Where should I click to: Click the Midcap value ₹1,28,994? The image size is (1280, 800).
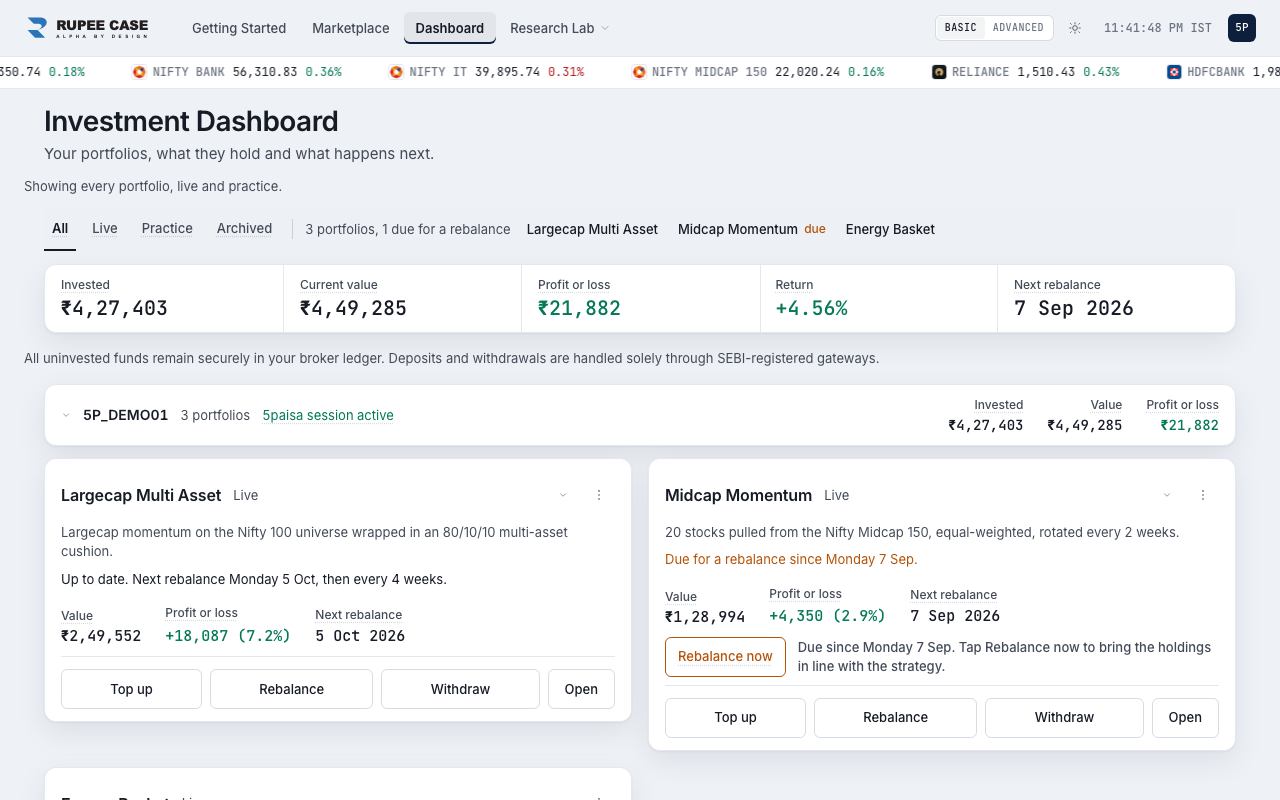705,616
